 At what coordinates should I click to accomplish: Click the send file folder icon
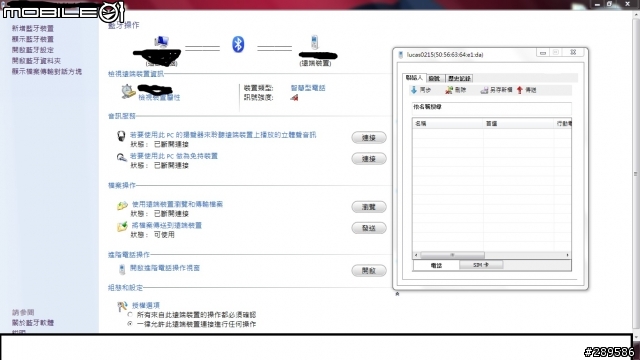[122, 227]
